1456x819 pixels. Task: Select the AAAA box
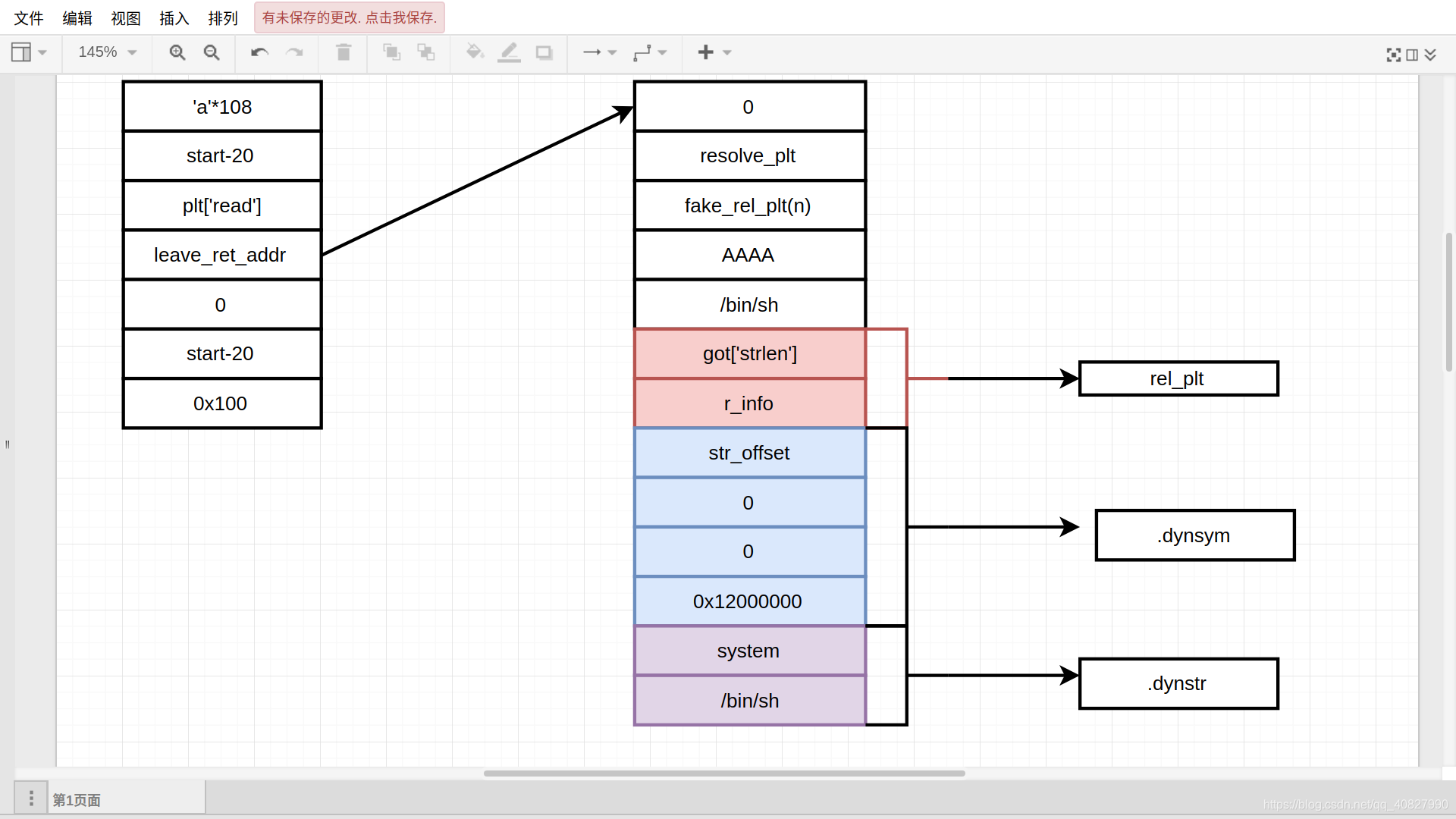(x=750, y=255)
